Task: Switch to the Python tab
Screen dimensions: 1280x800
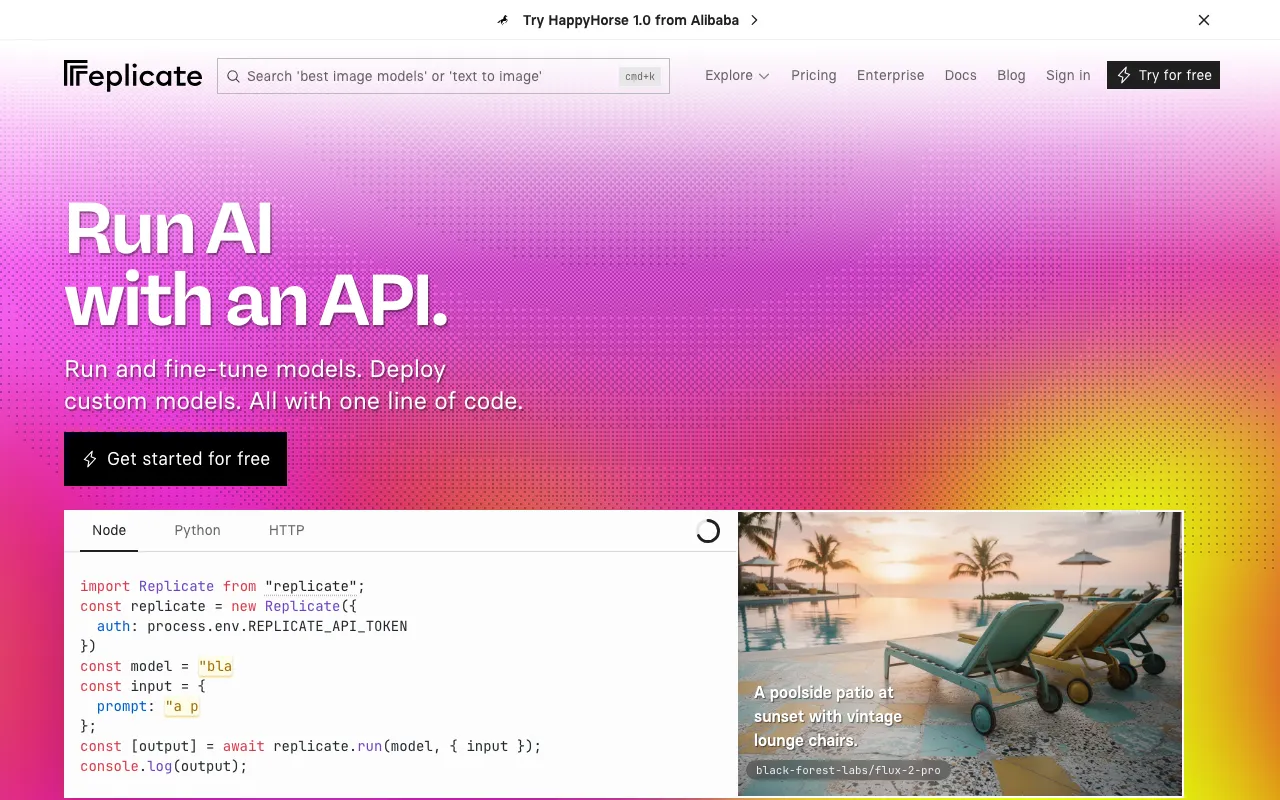Action: [x=197, y=530]
